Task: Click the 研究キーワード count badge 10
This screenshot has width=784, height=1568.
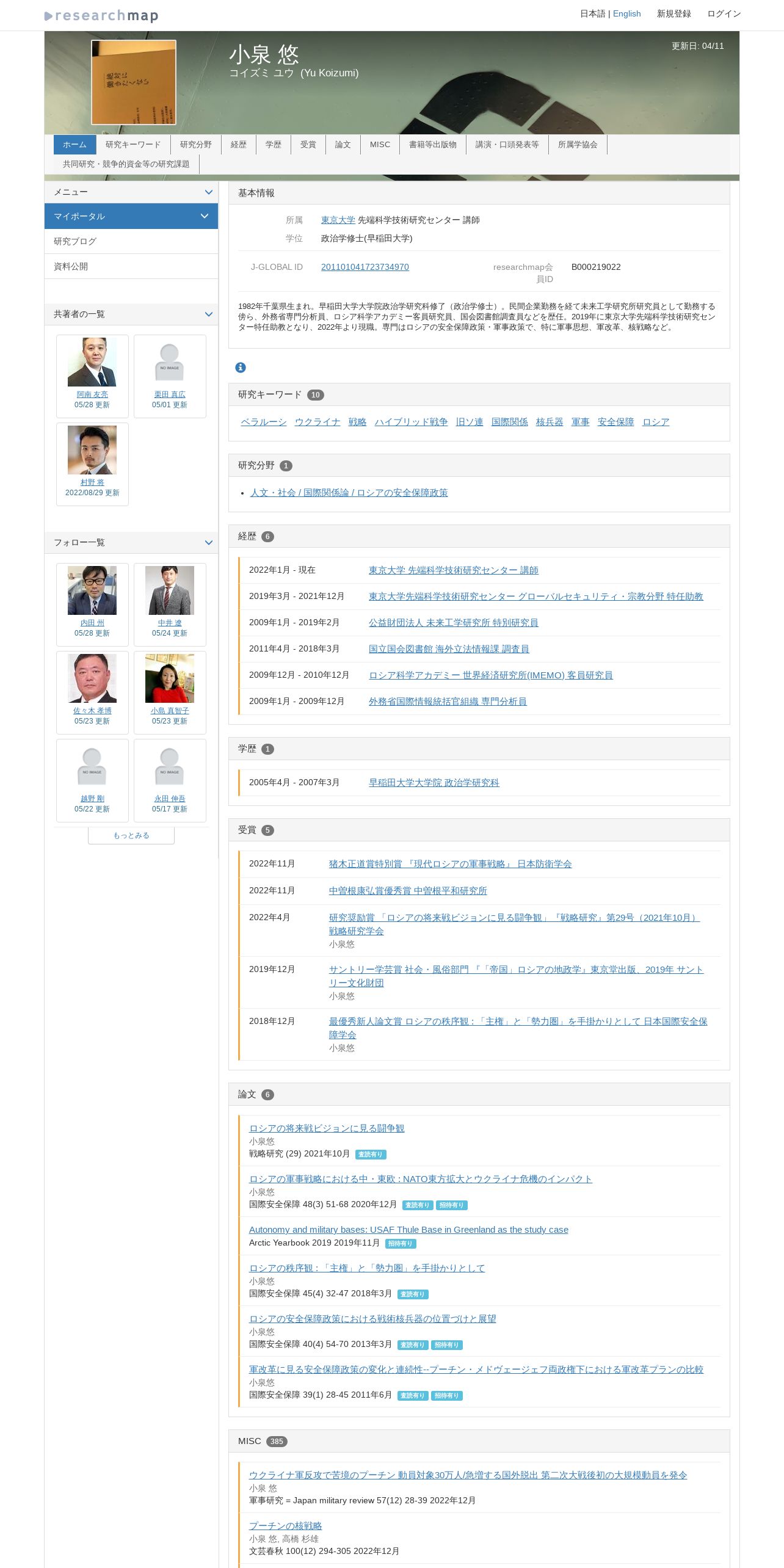Action: [316, 395]
